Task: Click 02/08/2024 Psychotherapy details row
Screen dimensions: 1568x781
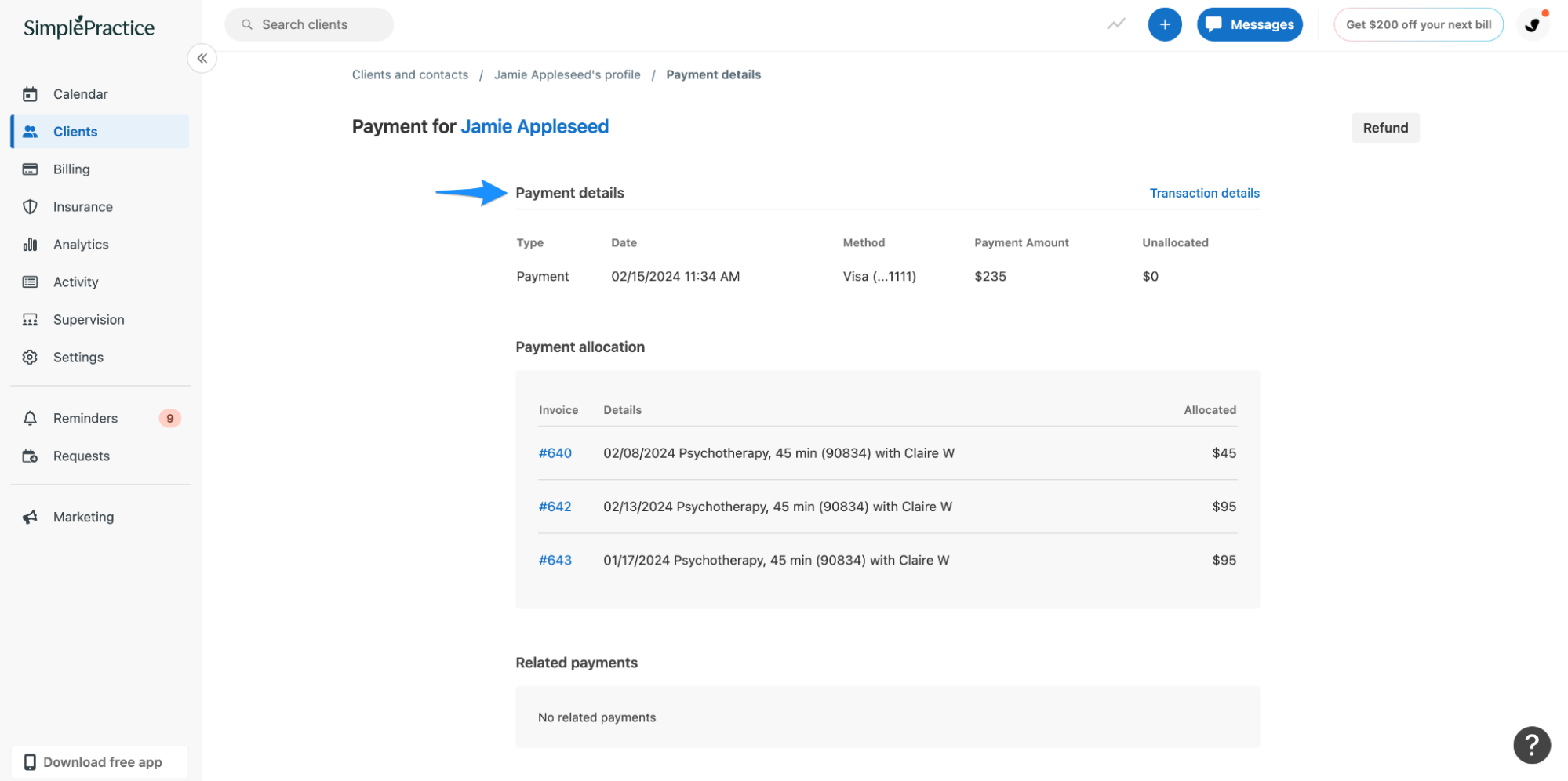Action: tap(779, 453)
